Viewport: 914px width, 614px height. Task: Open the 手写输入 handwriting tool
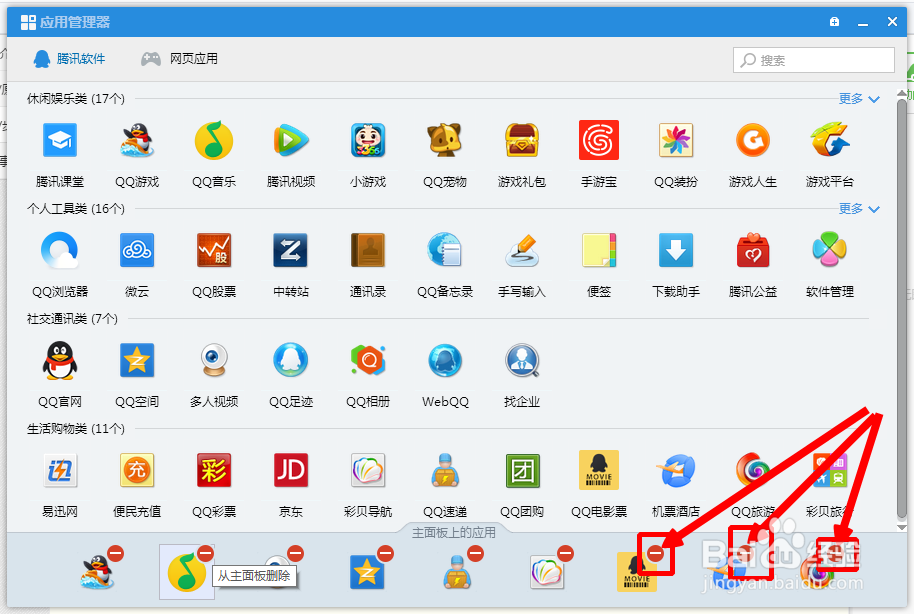[x=522, y=250]
